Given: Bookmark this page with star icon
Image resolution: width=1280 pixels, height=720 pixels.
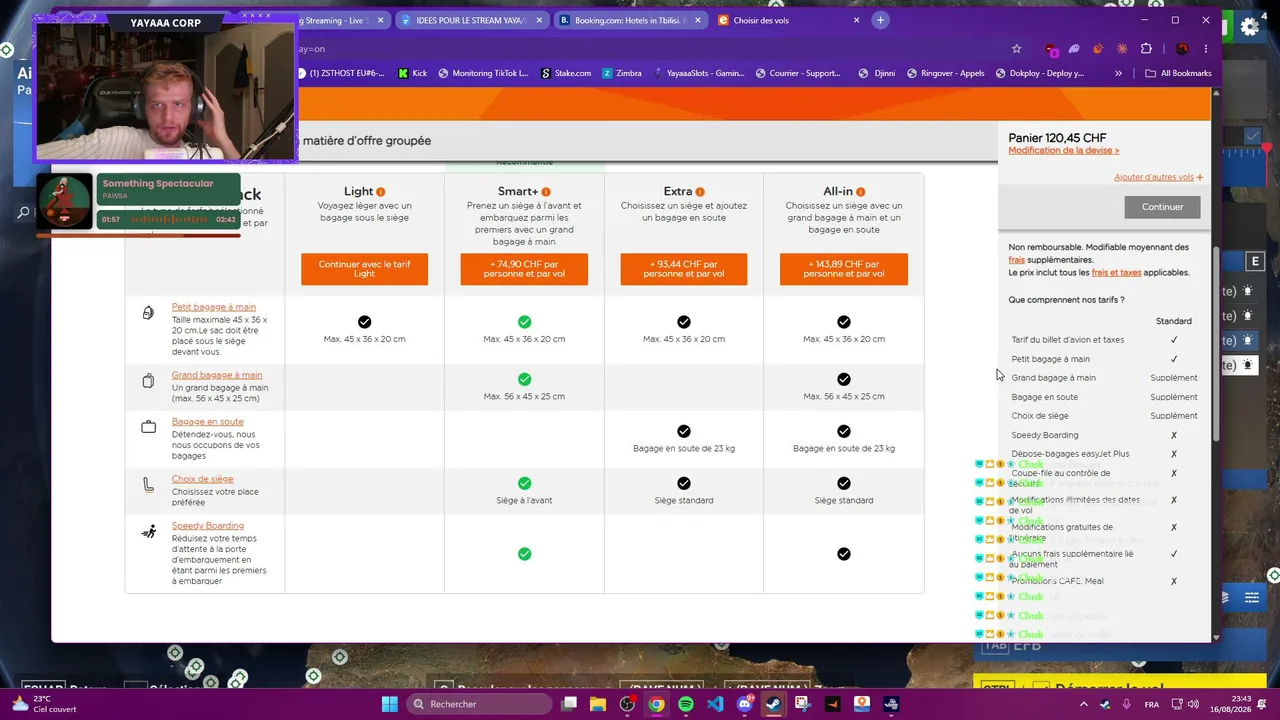Looking at the screenshot, I should [x=1016, y=49].
